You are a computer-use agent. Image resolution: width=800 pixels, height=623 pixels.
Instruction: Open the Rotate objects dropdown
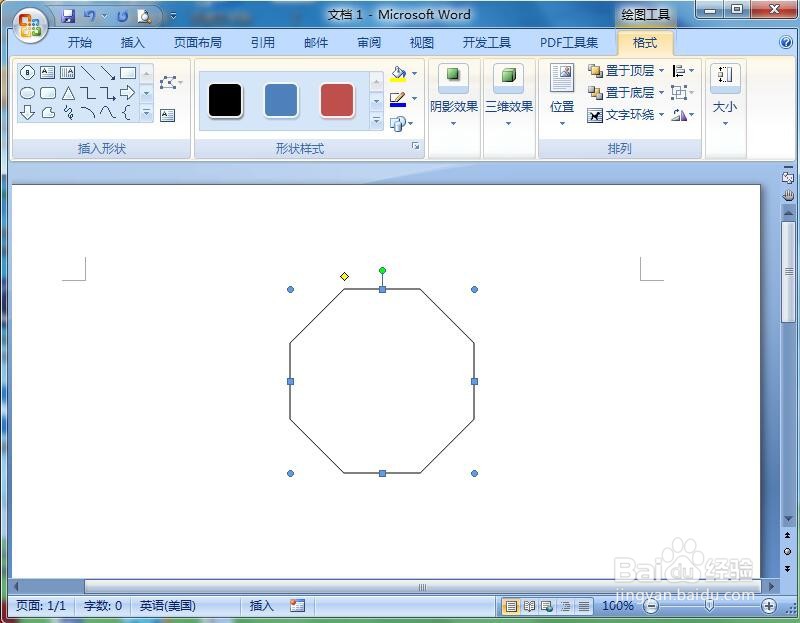pos(683,115)
